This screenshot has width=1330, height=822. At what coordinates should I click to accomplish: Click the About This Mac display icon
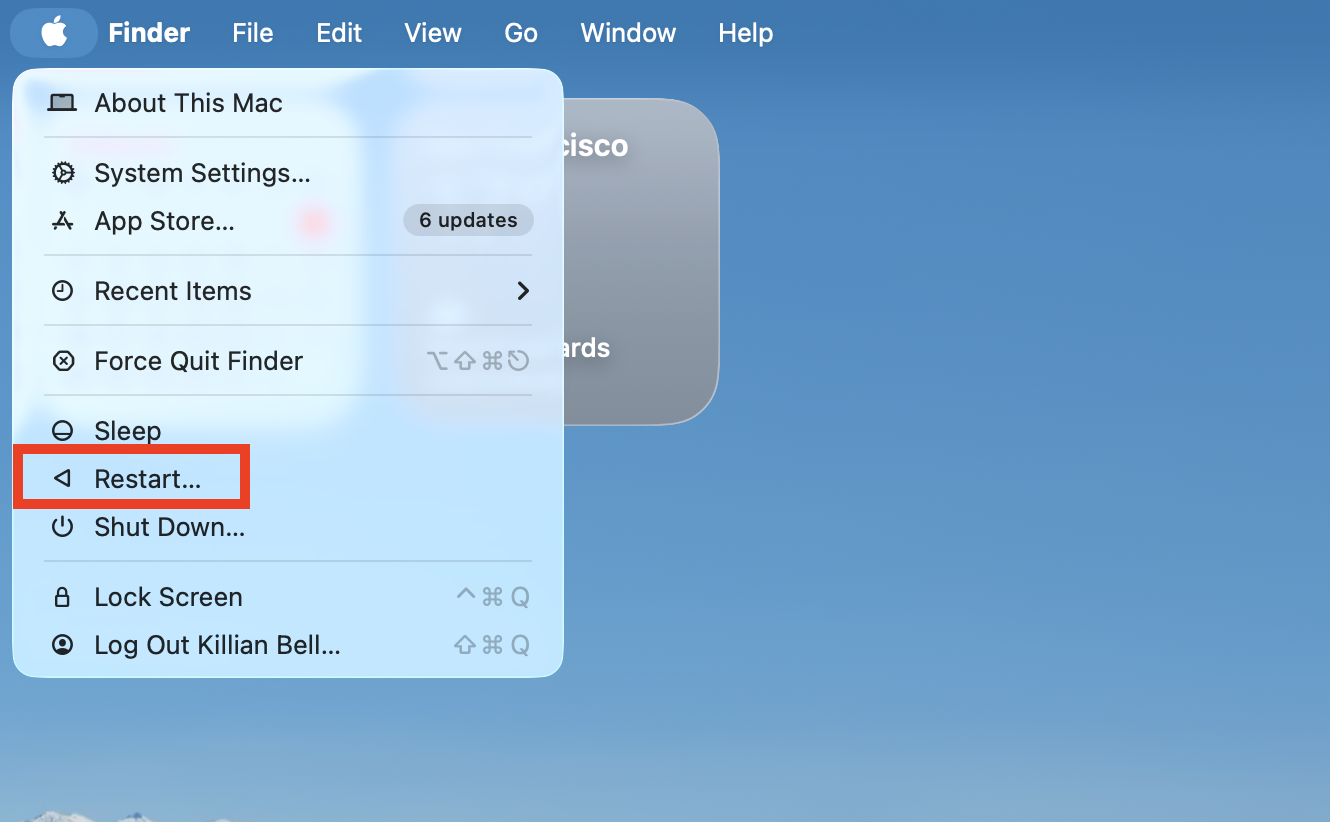click(x=62, y=103)
